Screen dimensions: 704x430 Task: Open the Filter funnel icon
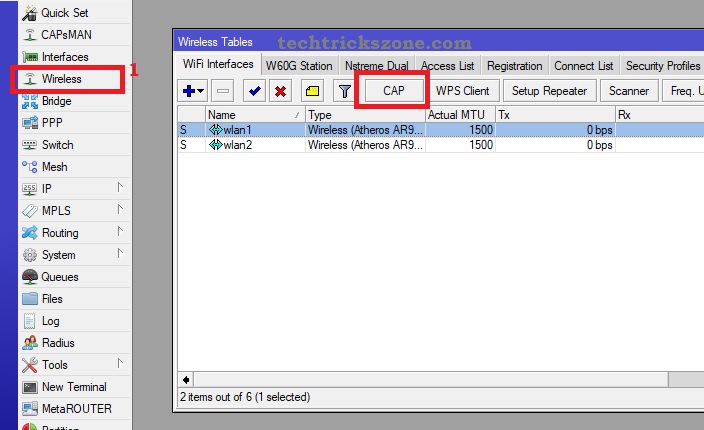[344, 91]
